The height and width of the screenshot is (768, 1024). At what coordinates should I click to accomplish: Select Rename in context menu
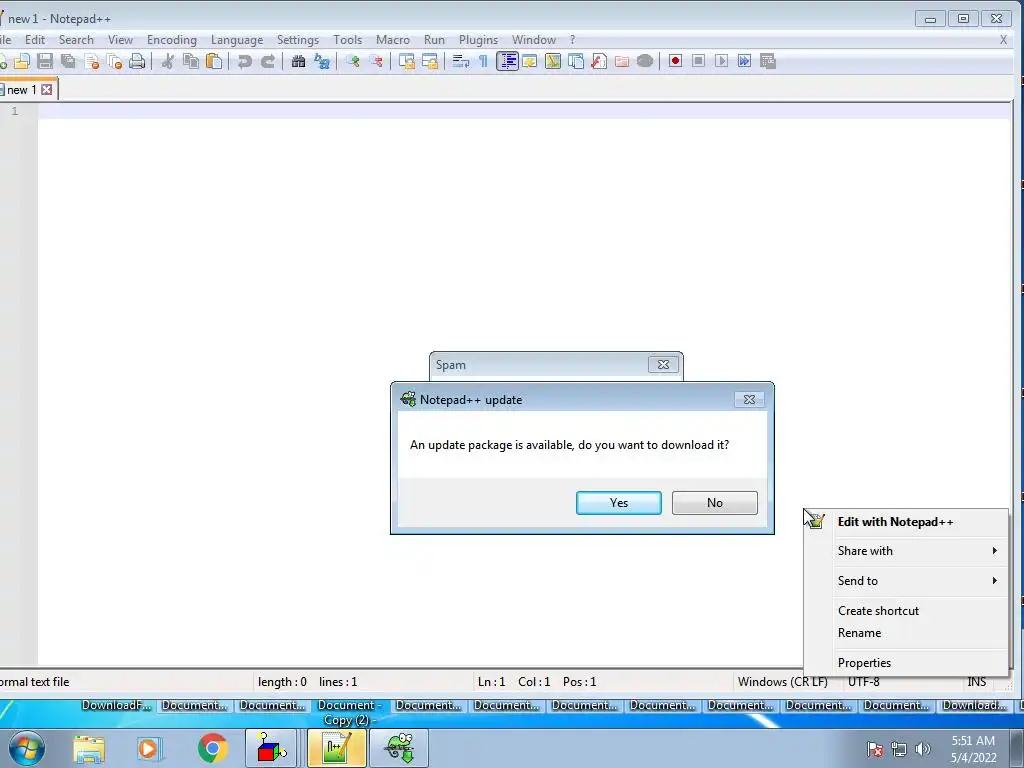pos(906,633)
